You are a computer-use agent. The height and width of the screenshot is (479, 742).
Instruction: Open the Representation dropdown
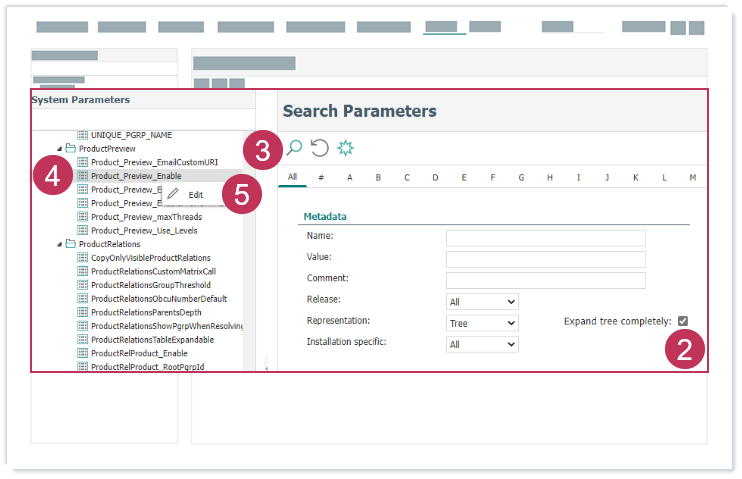482,323
